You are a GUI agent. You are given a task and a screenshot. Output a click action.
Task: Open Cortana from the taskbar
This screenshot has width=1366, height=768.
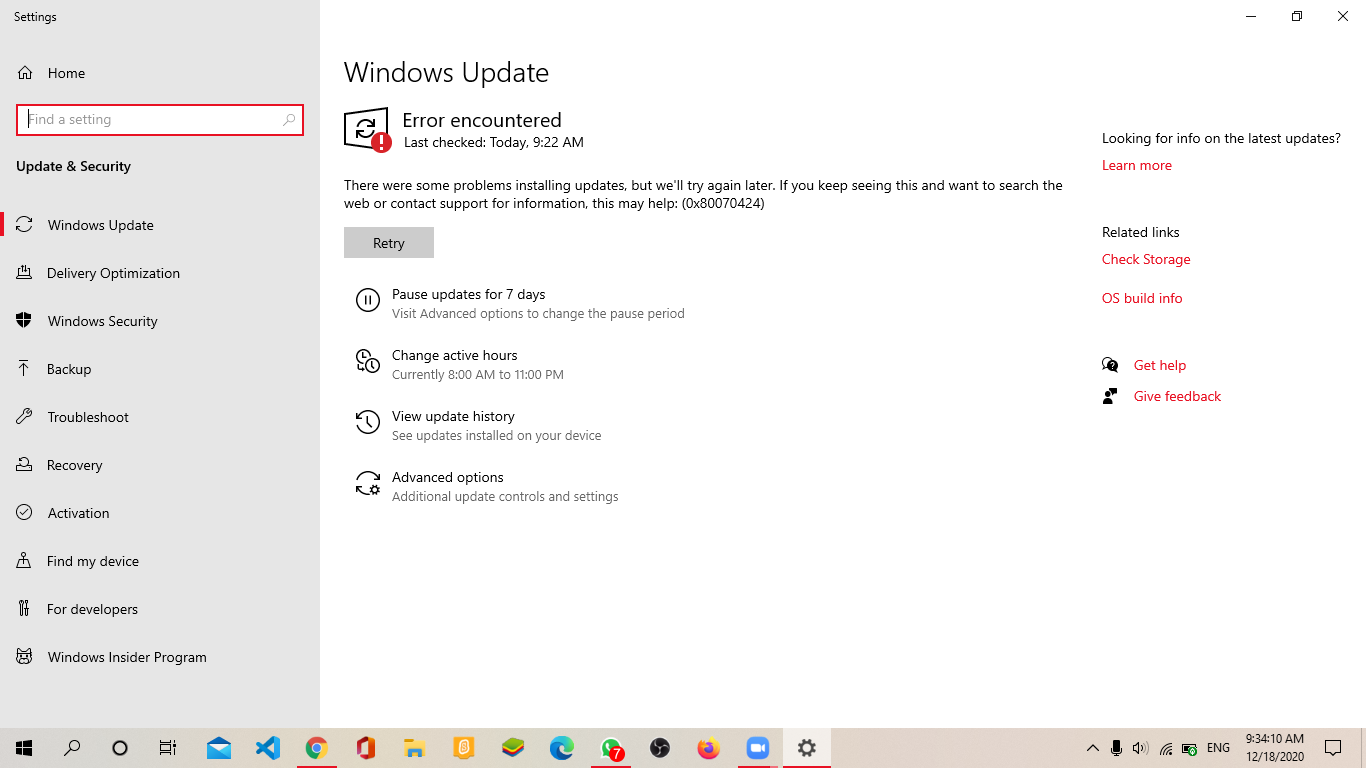coord(120,748)
